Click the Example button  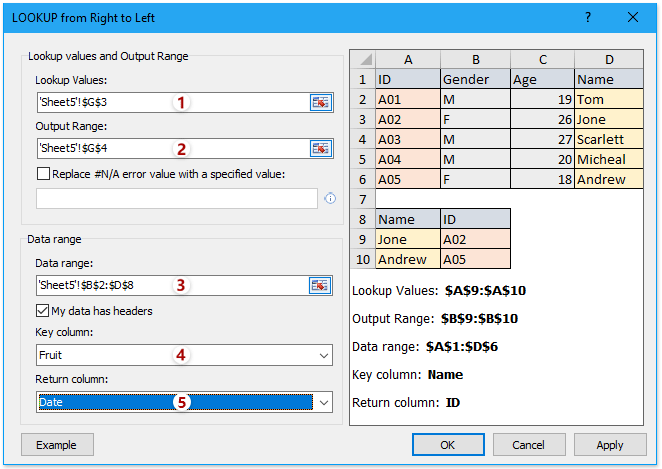pos(56,444)
